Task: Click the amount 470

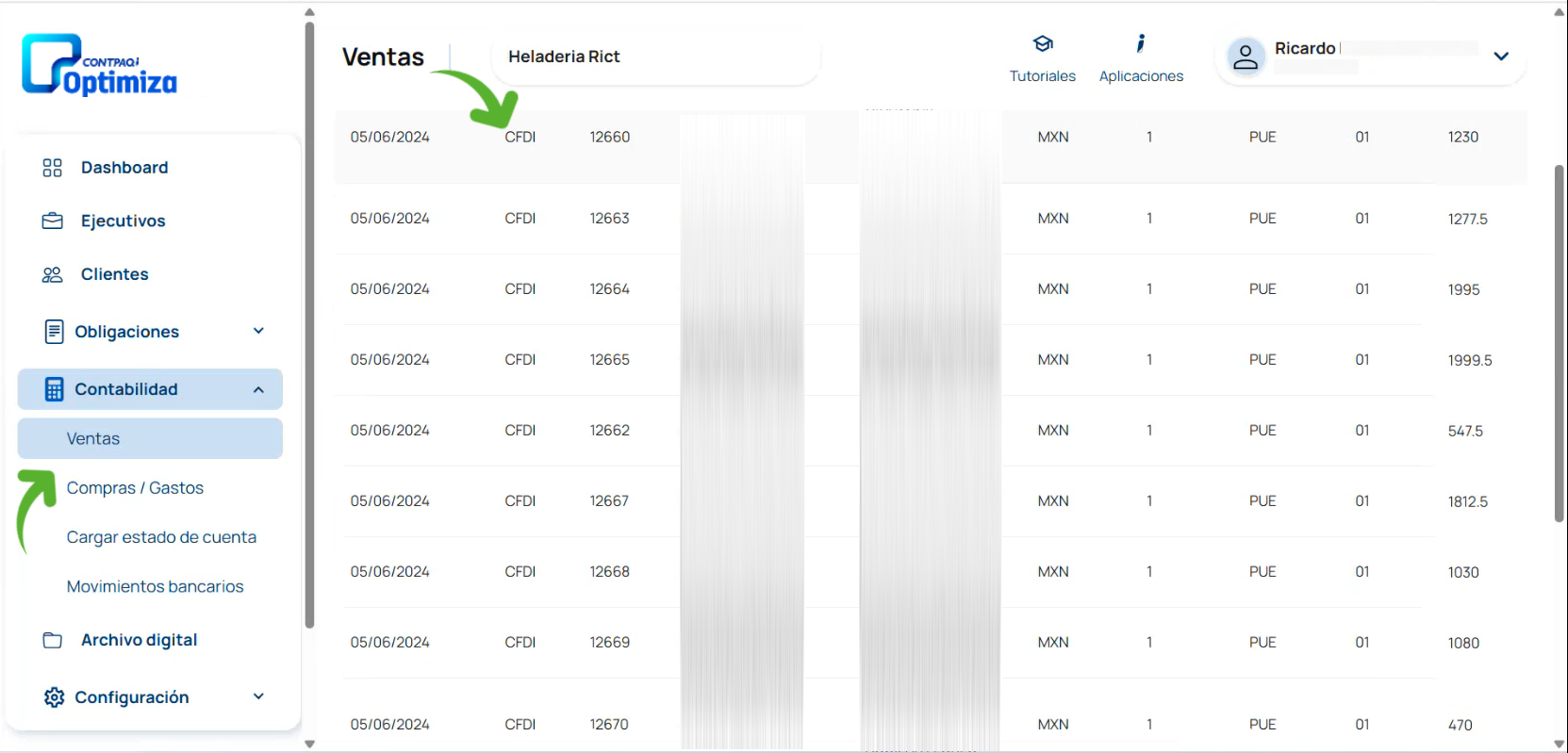Action: click(x=1461, y=725)
